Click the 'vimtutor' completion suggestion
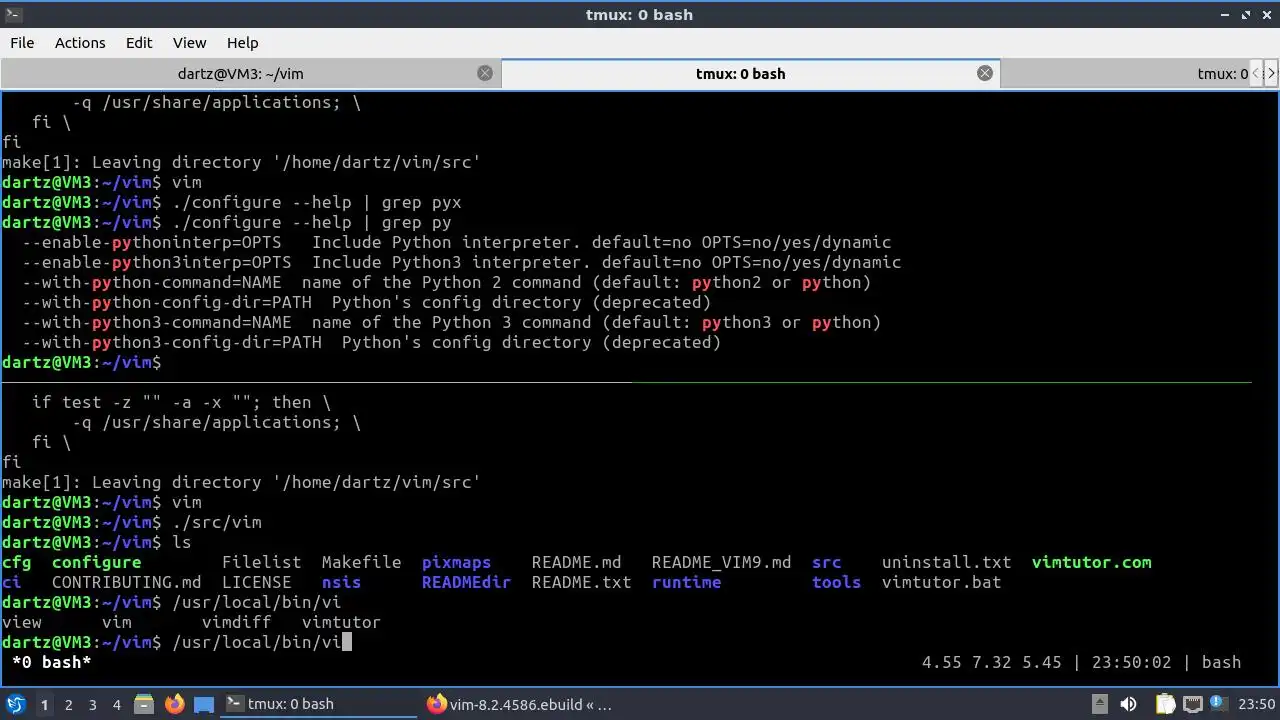 [x=342, y=622]
